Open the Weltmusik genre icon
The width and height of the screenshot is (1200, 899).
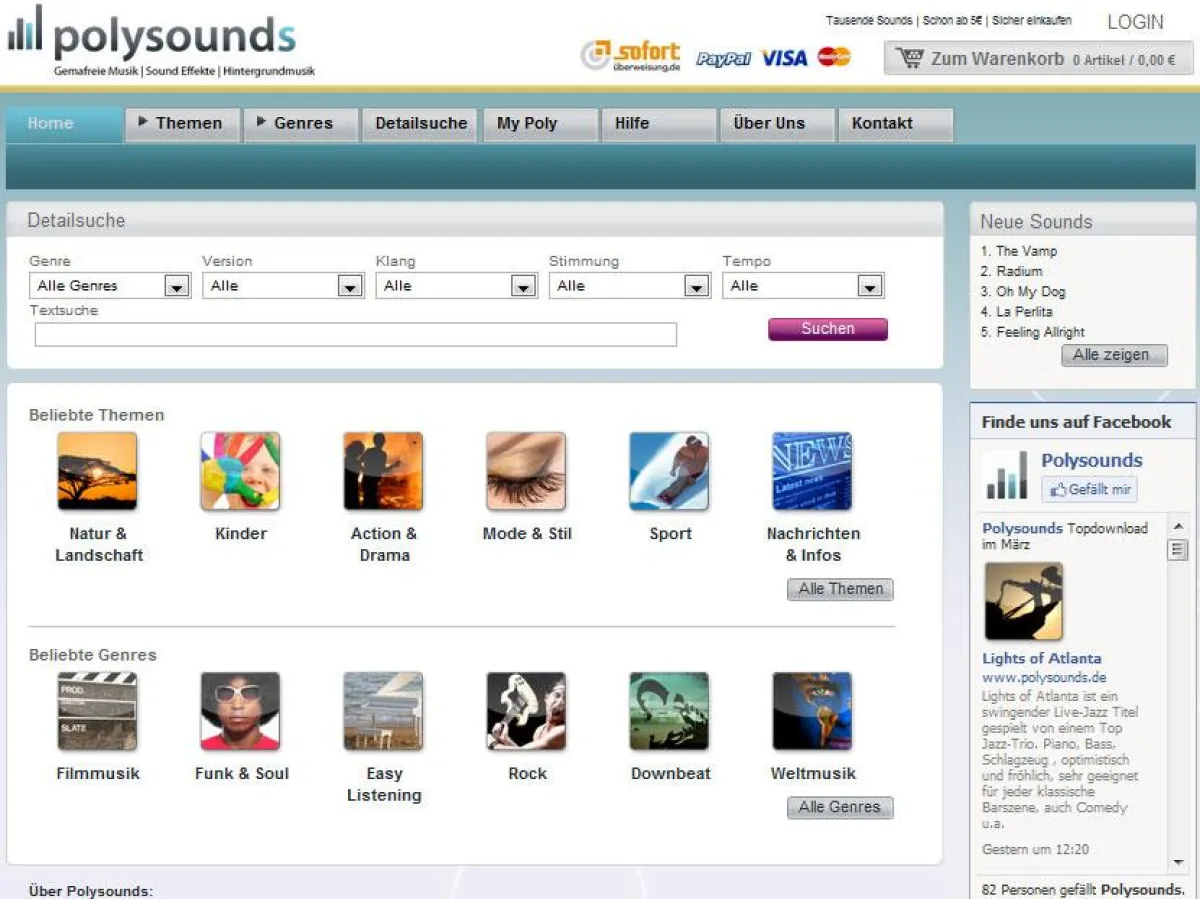pos(812,711)
